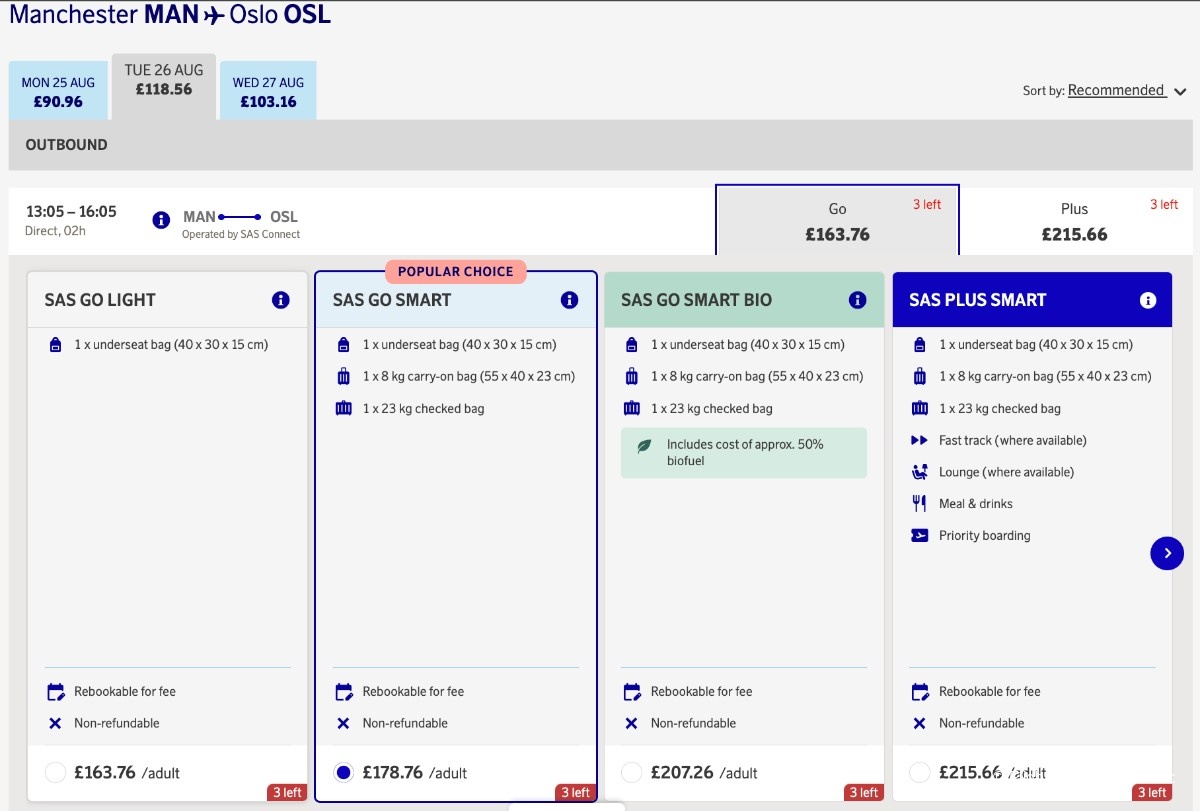1200x811 pixels.
Task: Select SAS GO LIGHT £163.76 fare radio
Action: click(x=56, y=772)
